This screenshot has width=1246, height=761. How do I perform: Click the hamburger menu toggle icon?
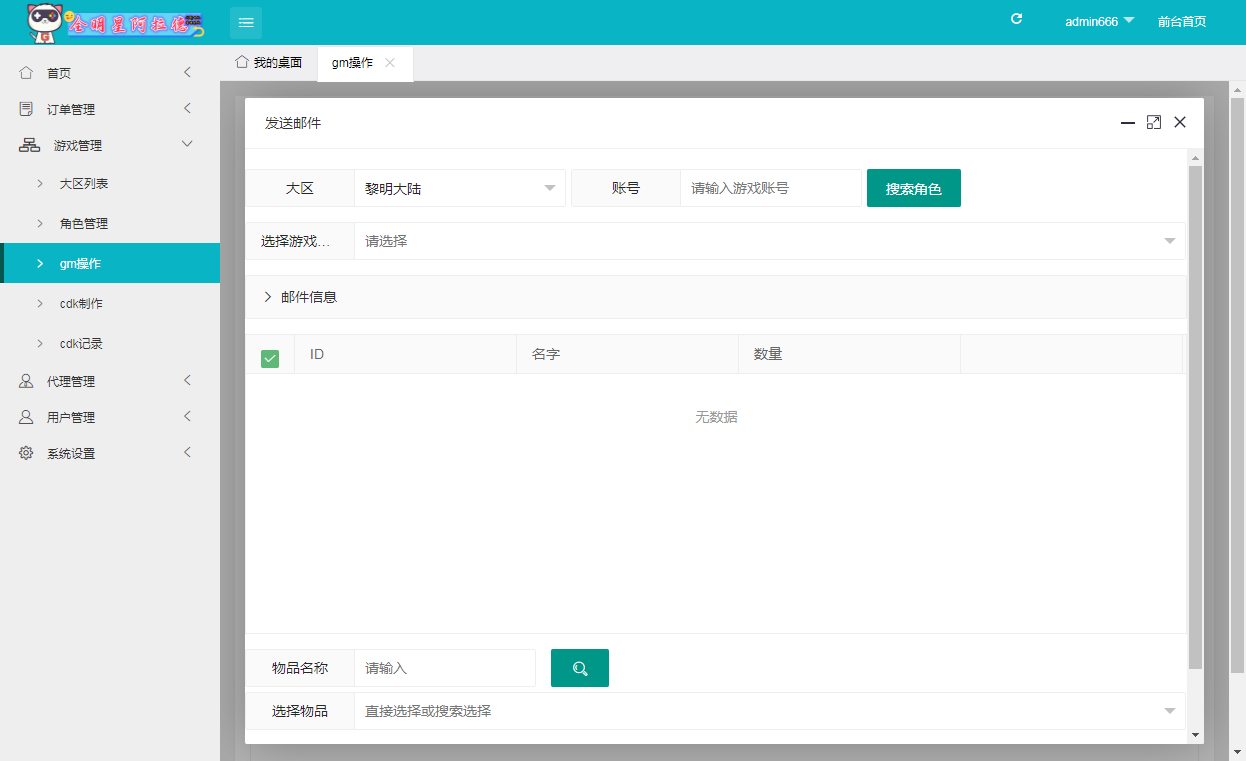pos(246,22)
